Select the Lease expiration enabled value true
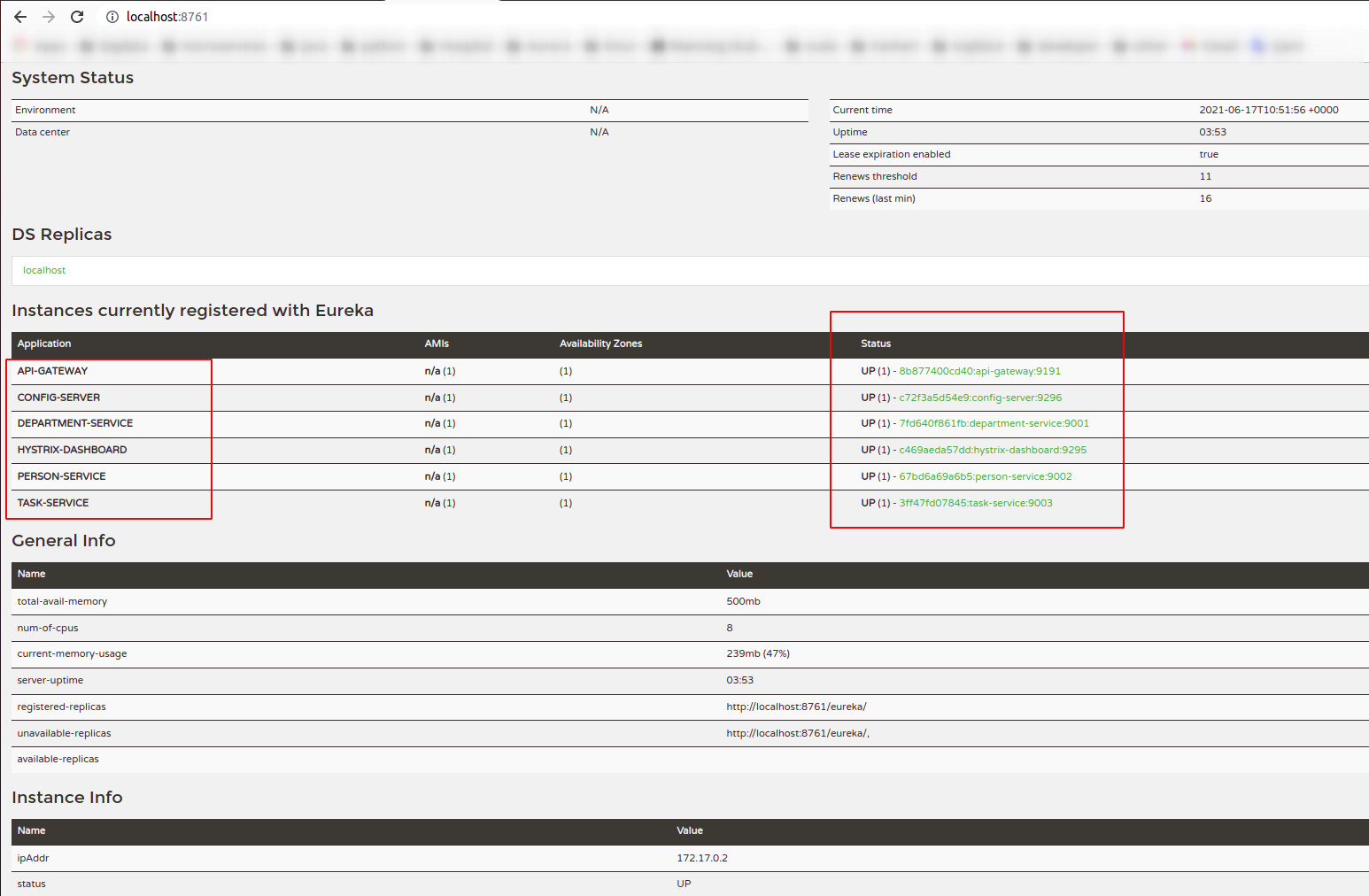The image size is (1369, 896). pos(1209,154)
